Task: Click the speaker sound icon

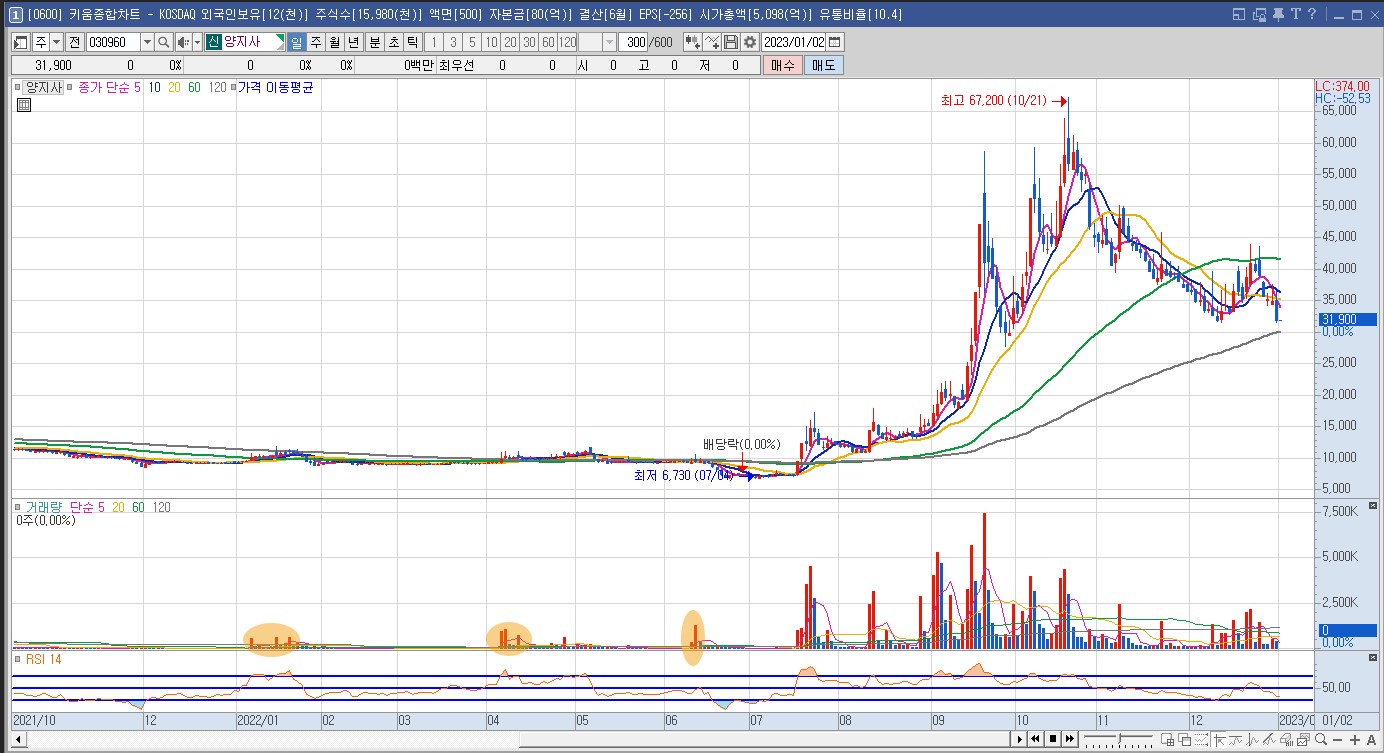Action: tap(183, 42)
